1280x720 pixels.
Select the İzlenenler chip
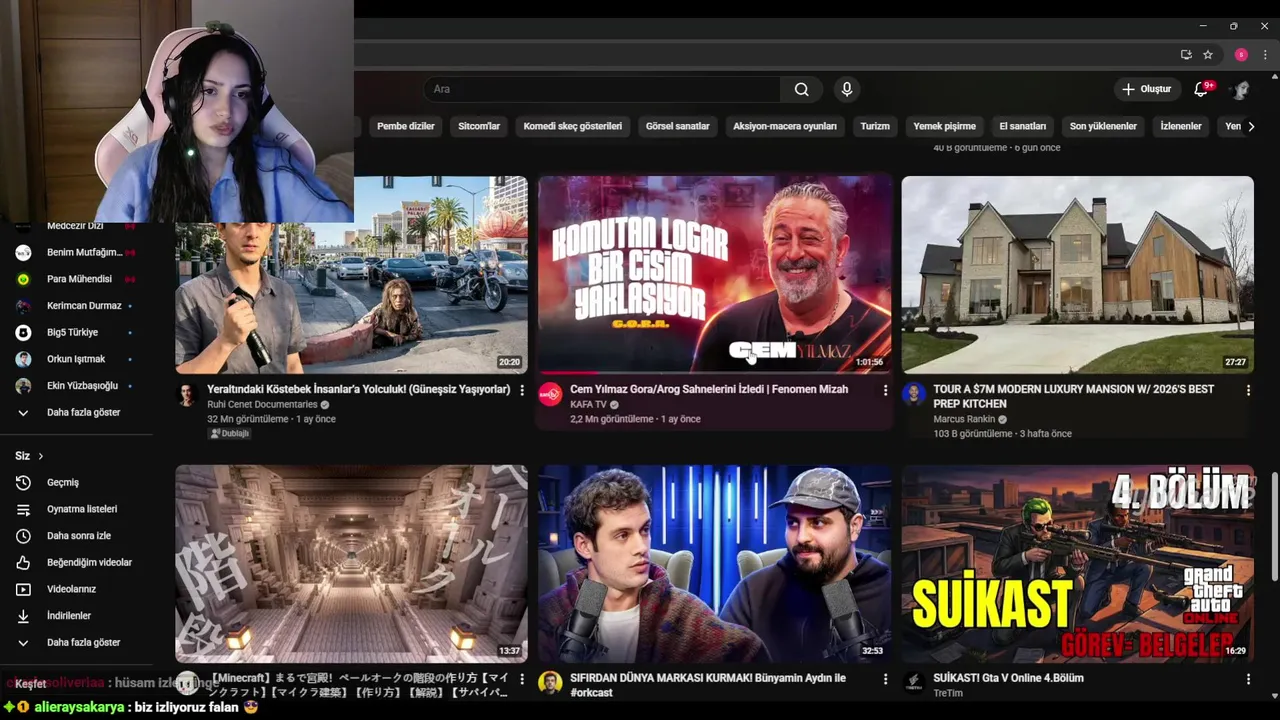(1181, 126)
